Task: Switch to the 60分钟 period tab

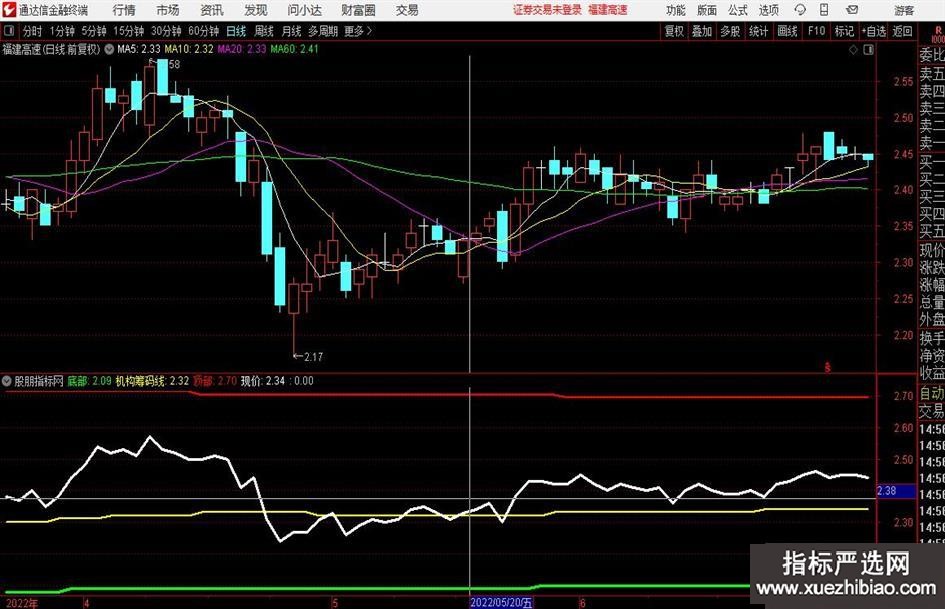Action: (204, 31)
